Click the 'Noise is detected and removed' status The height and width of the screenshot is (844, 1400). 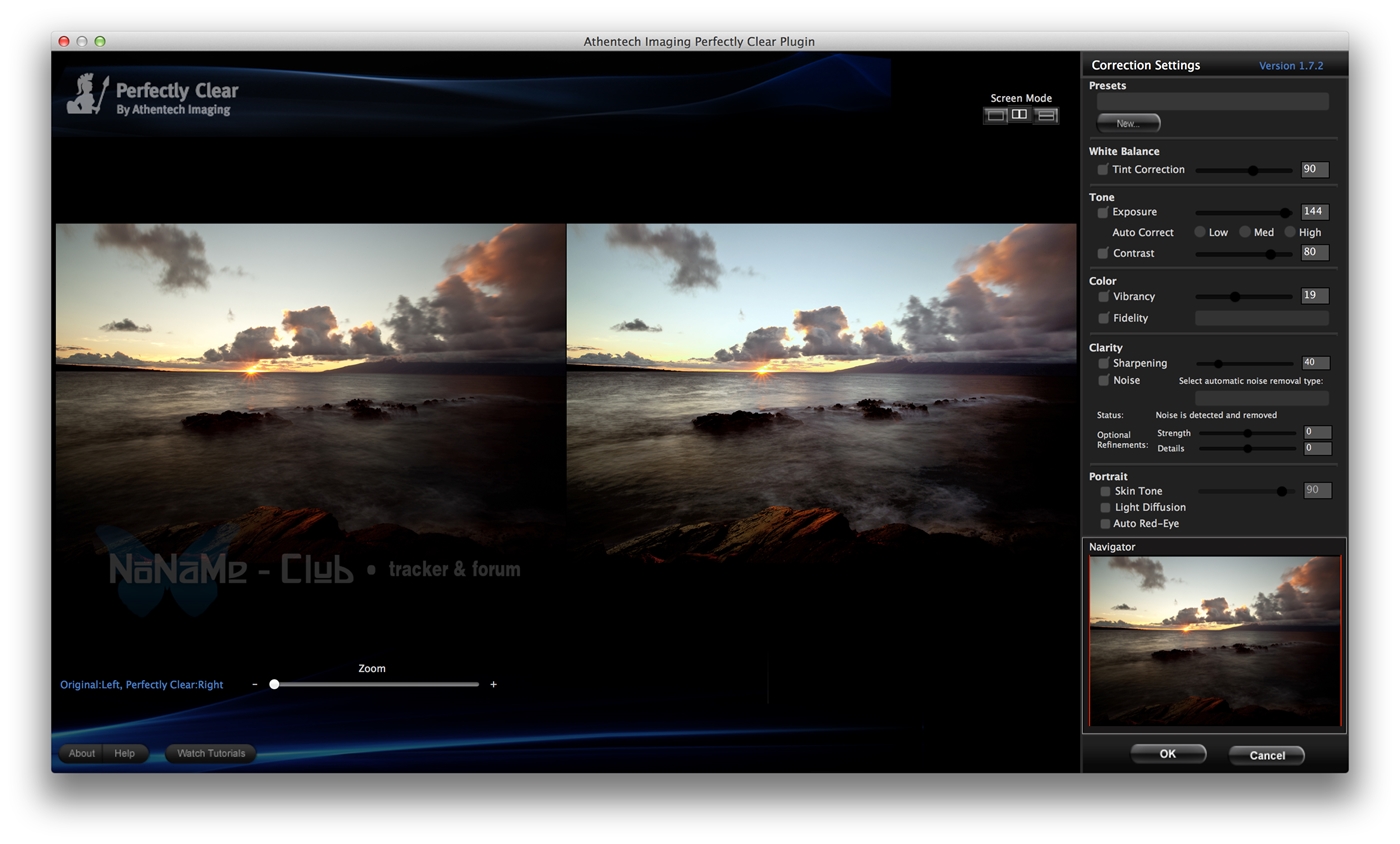coord(1215,415)
